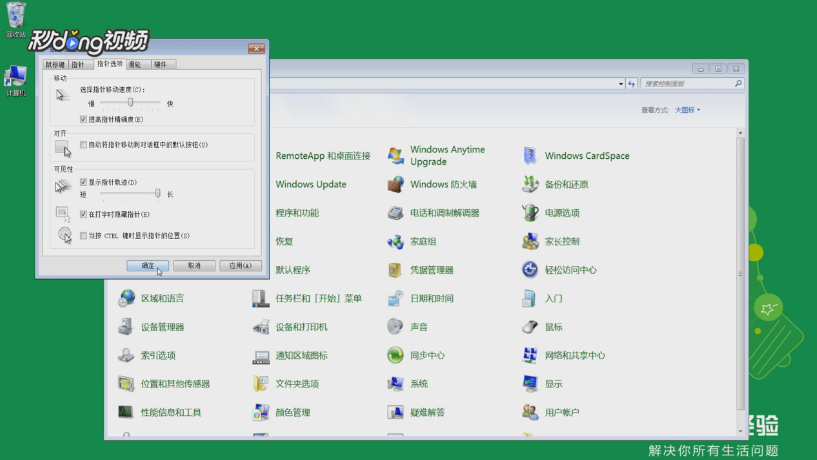Click the pointer trail length slider handle

point(157,193)
